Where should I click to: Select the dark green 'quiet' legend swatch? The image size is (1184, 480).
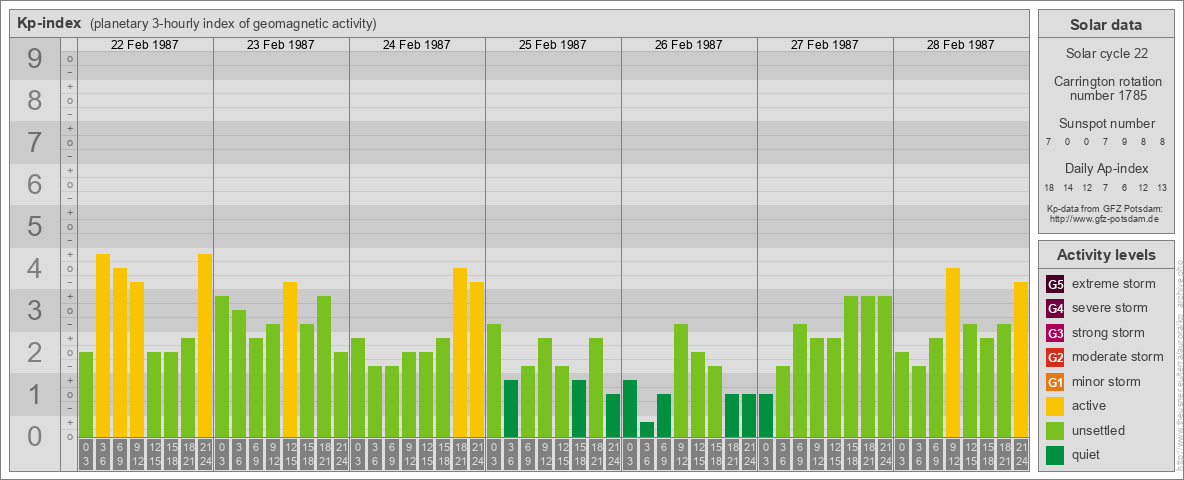pyautogui.click(x=1055, y=455)
